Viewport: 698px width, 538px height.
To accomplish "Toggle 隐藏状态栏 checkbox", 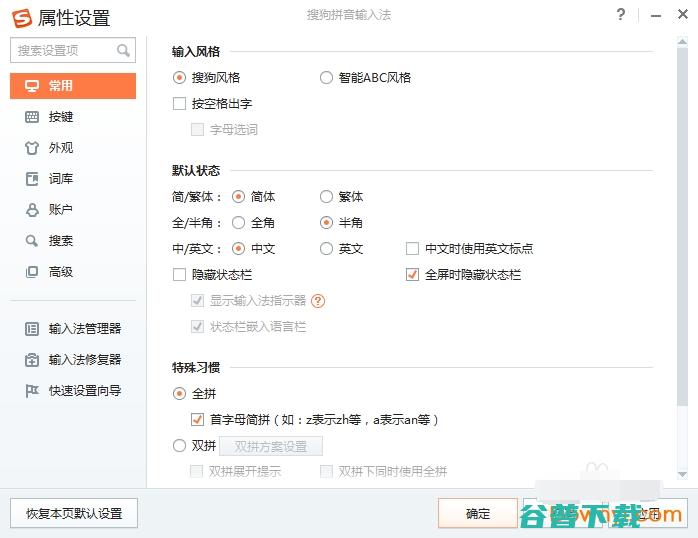I will click(x=179, y=275).
